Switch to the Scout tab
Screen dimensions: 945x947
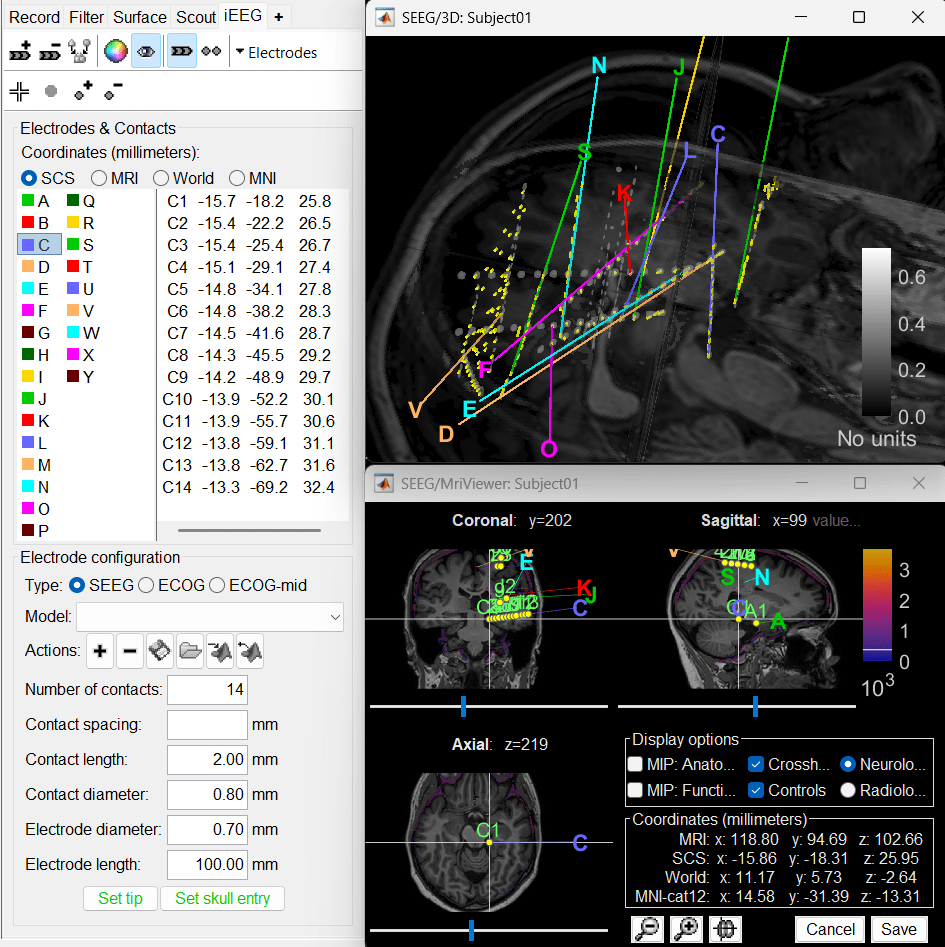[195, 17]
